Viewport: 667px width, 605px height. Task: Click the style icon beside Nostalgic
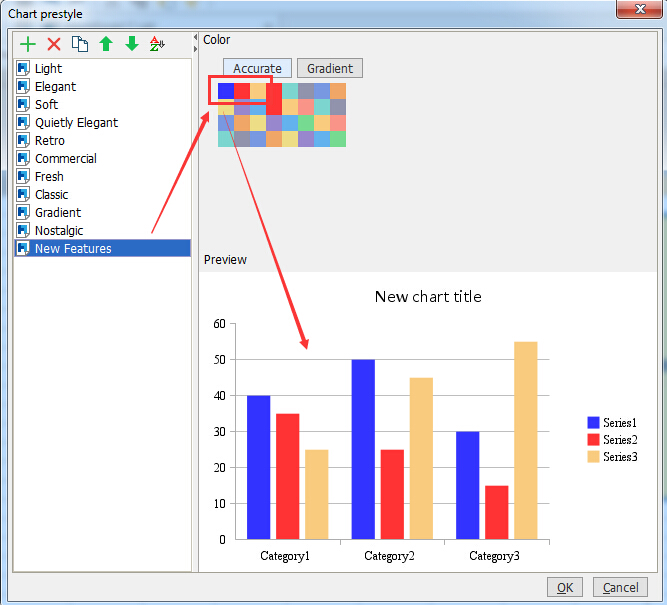(x=23, y=230)
